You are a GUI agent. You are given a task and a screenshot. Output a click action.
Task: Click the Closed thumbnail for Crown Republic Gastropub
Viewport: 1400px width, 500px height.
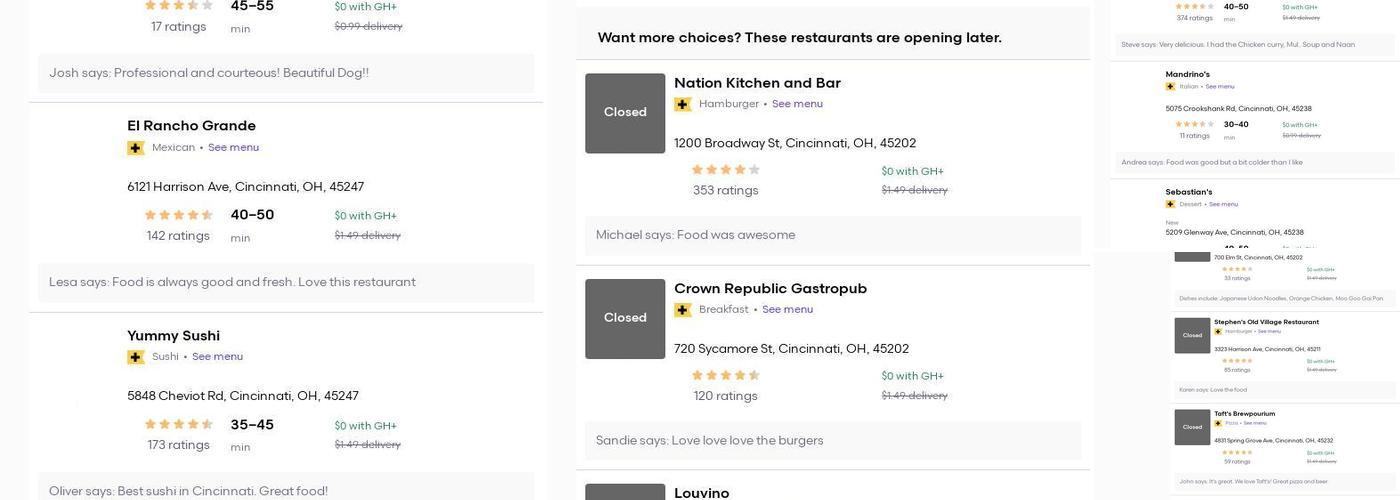coord(625,318)
